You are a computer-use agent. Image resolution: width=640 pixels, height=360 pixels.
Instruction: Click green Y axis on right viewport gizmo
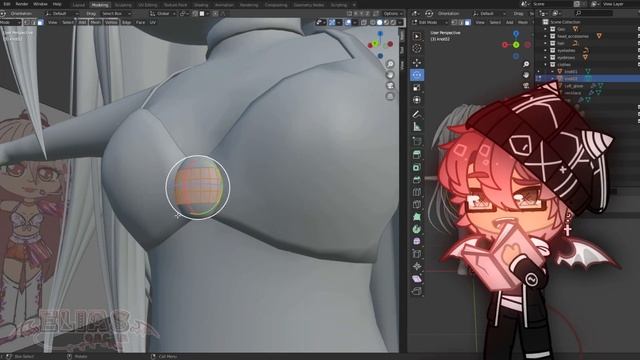[x=516, y=44]
